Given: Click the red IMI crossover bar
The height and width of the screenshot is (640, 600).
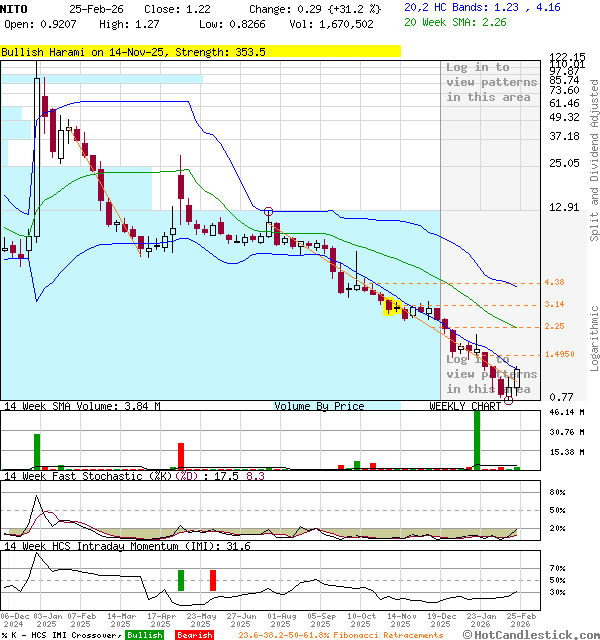Looking at the screenshot, I should coord(213,580).
